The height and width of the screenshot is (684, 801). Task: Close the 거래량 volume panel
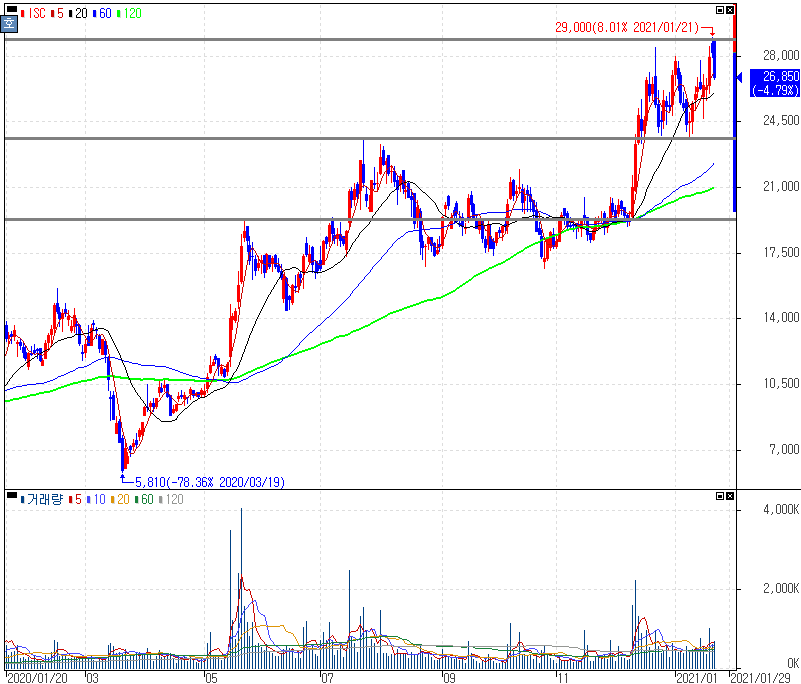coord(730,496)
